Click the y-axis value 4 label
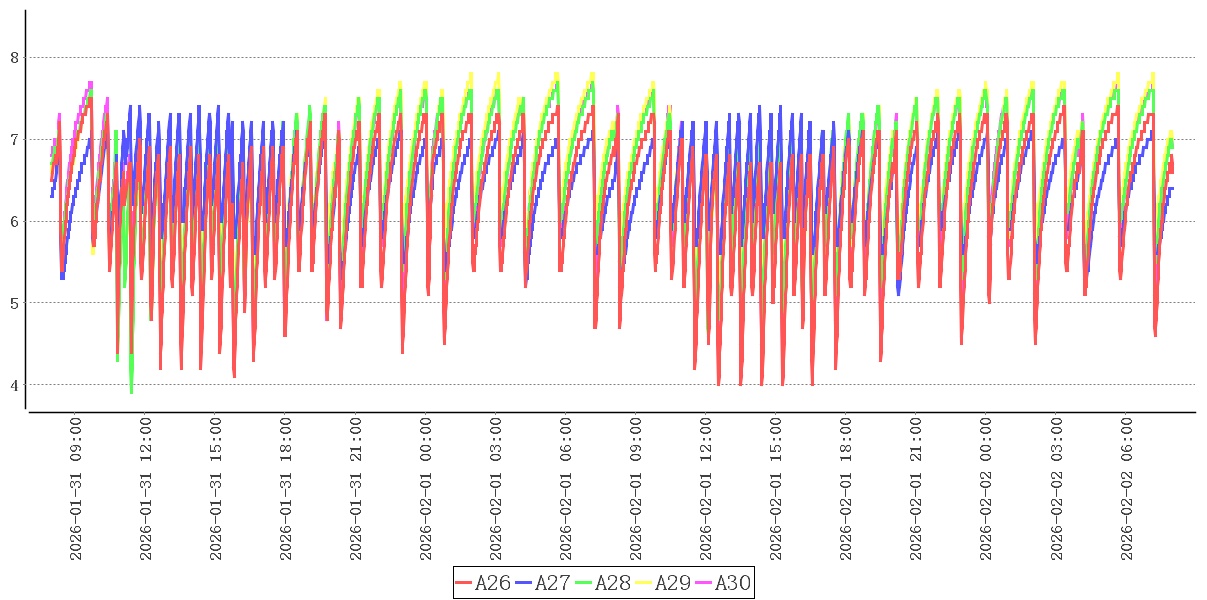The height and width of the screenshot is (600, 1207). [x=15, y=385]
